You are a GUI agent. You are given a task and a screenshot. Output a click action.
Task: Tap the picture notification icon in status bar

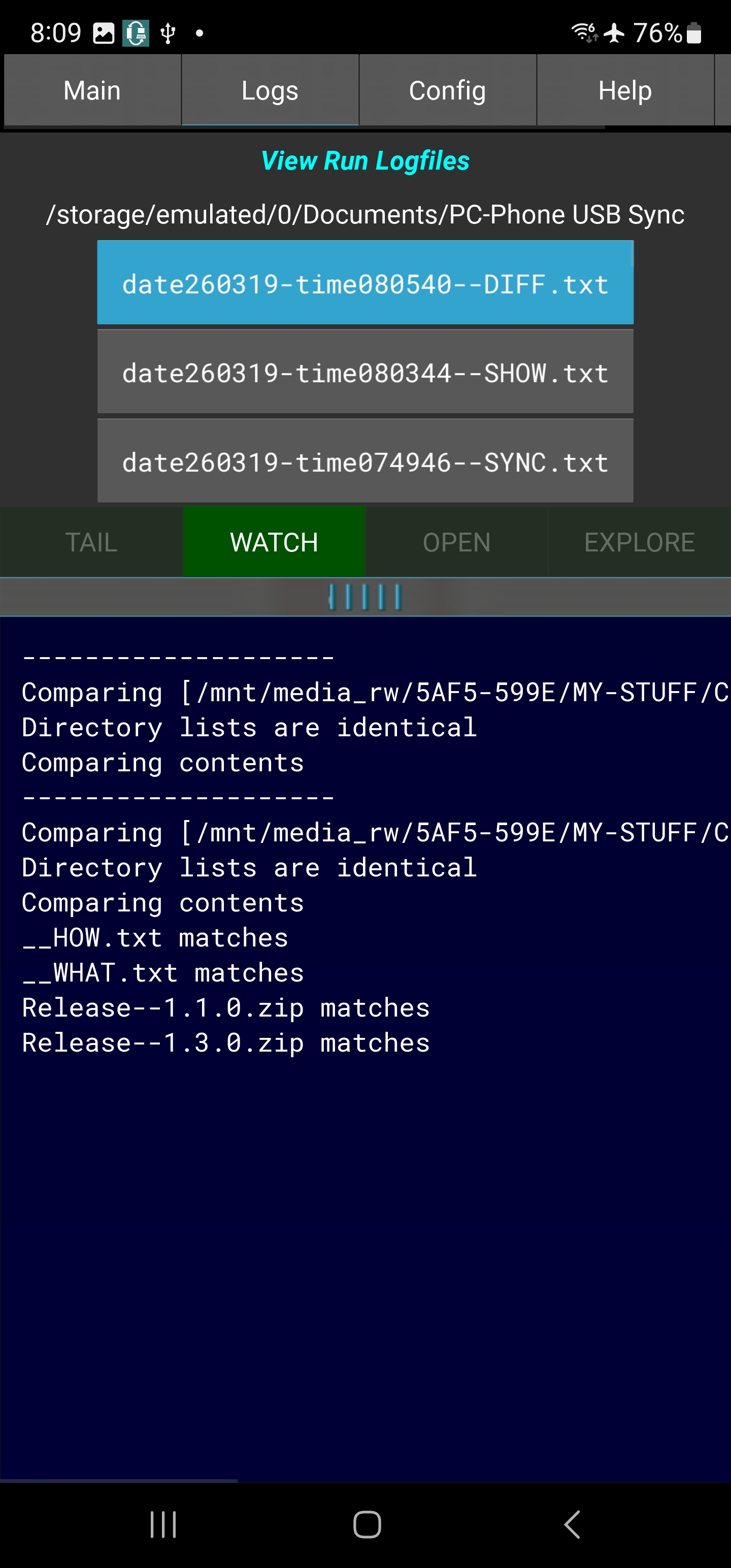[104, 33]
